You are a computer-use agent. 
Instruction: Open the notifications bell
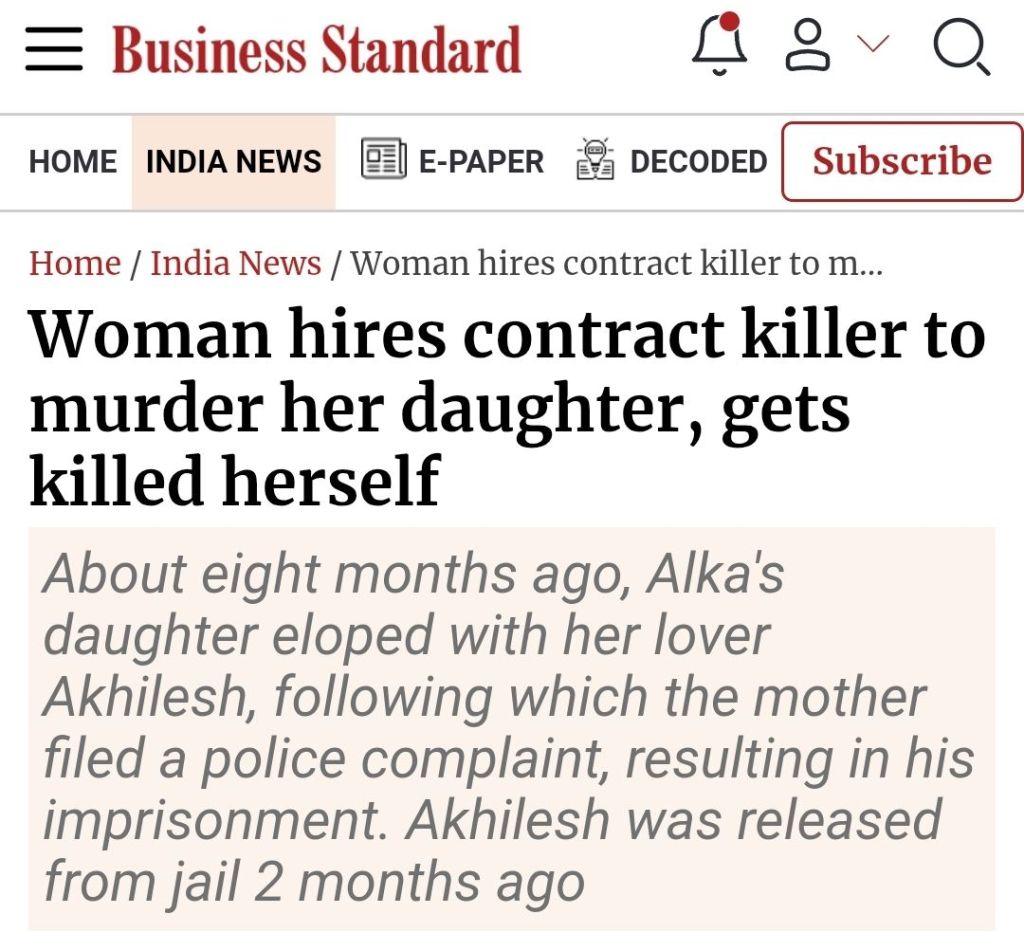719,47
